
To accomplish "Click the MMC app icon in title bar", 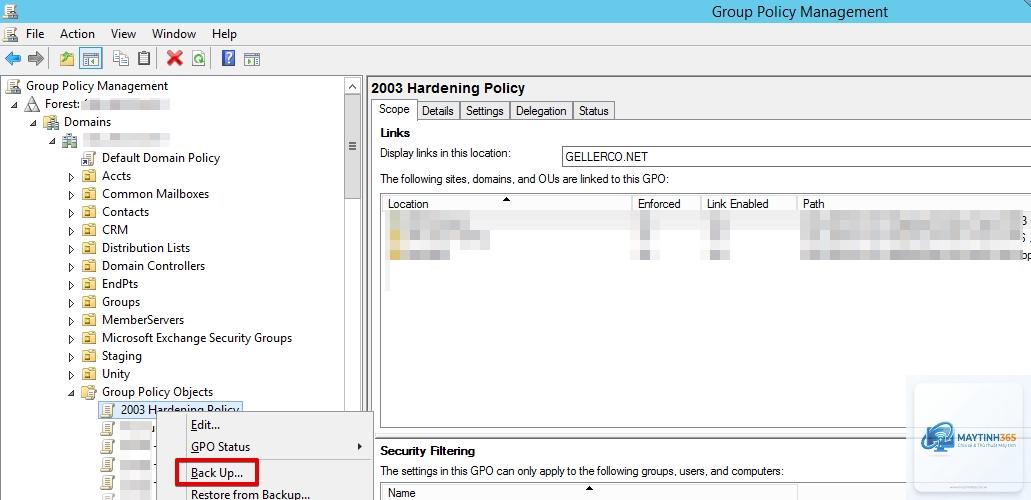I will pos(10,11).
